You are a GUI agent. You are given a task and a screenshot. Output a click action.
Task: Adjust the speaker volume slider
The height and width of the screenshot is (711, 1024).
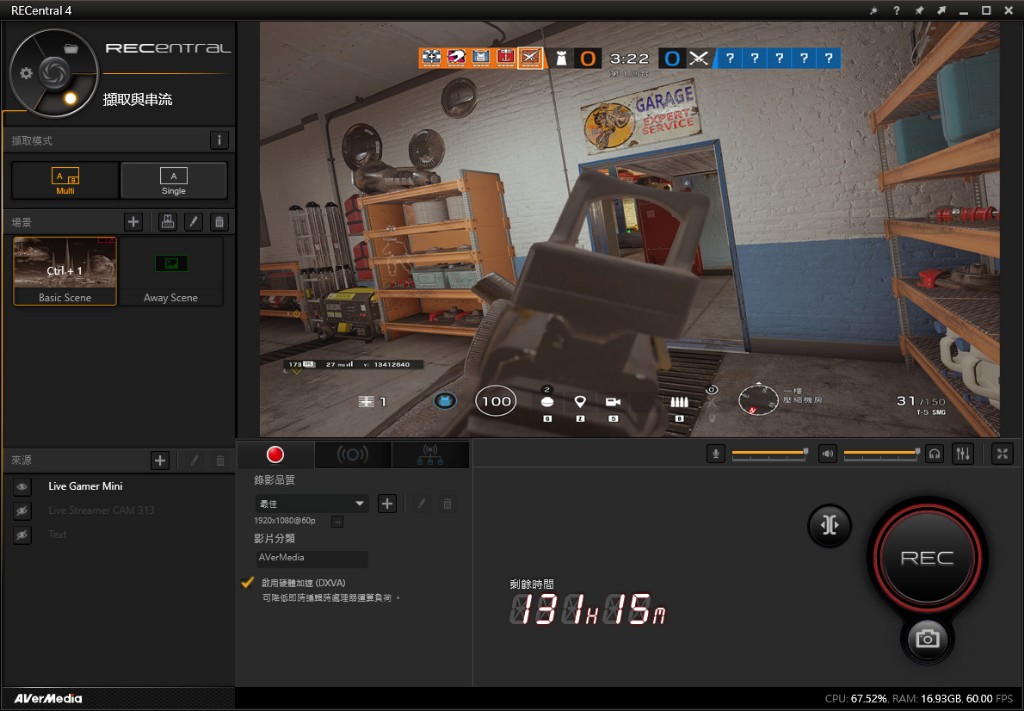(x=882, y=452)
